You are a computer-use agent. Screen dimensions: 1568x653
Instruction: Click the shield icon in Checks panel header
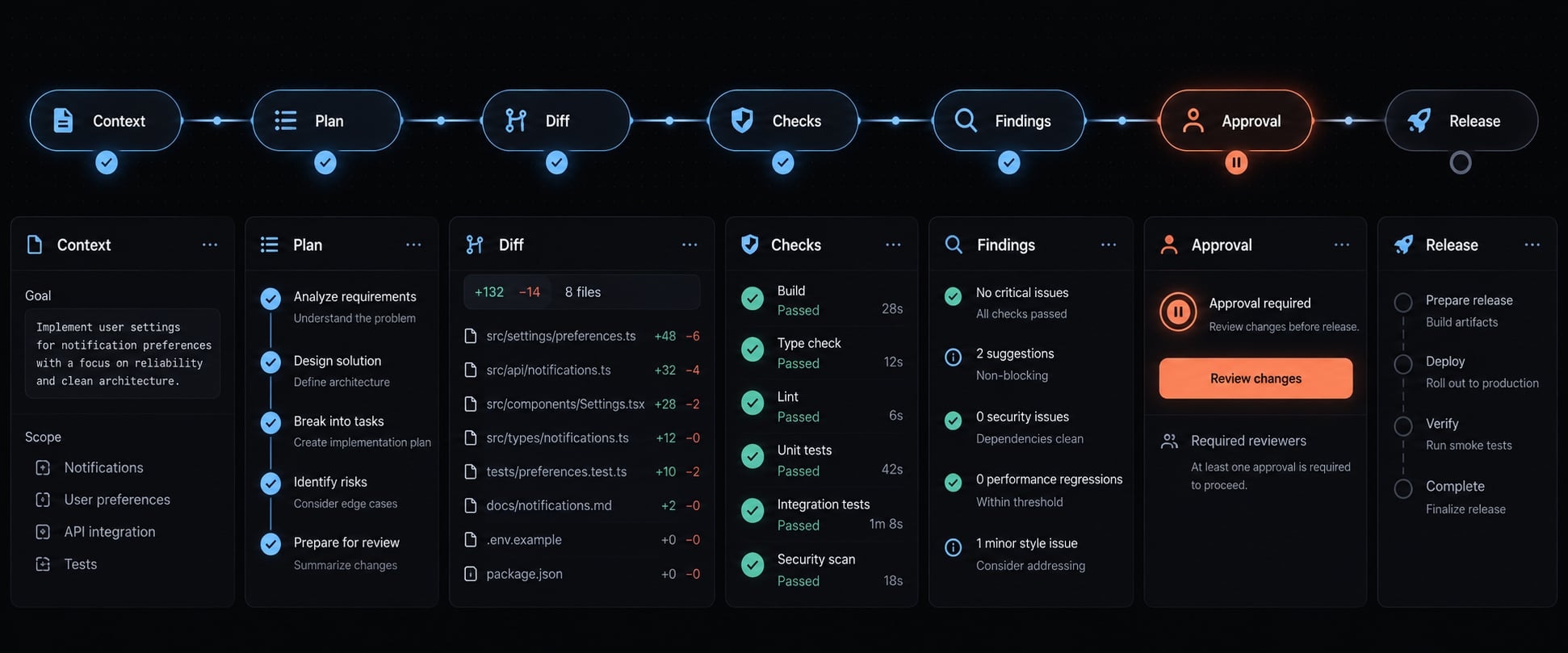(x=749, y=245)
